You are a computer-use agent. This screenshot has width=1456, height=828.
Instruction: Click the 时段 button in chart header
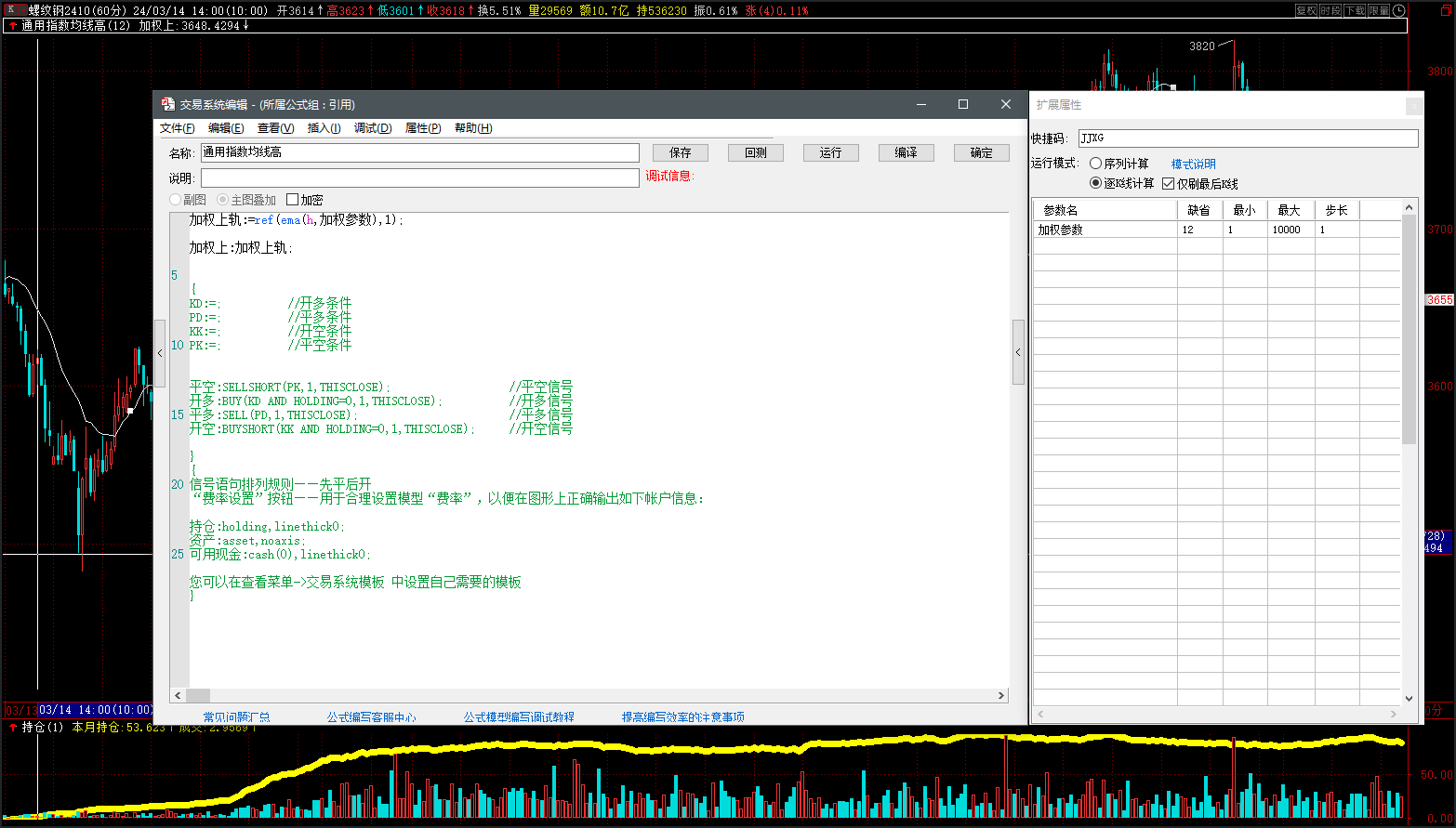point(1330,10)
